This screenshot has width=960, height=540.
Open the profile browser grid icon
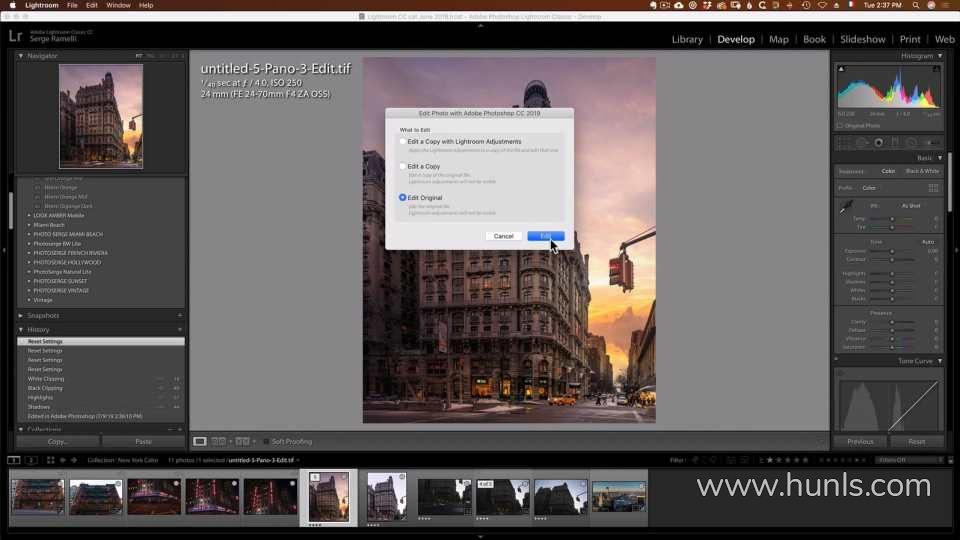click(x=933, y=188)
